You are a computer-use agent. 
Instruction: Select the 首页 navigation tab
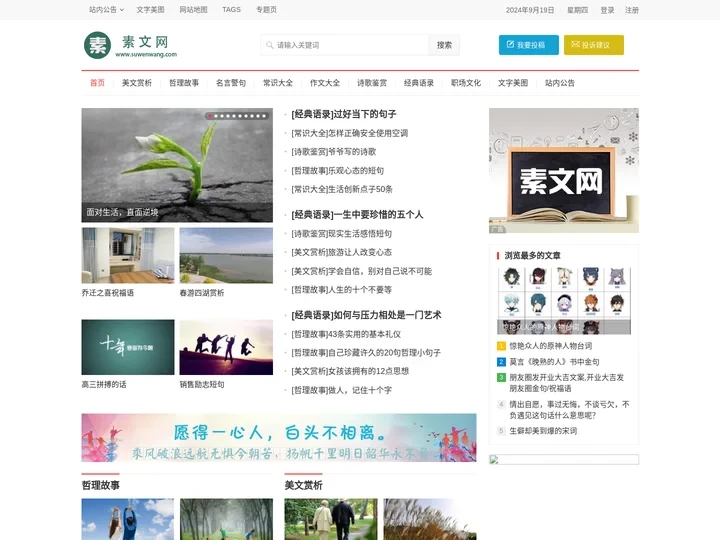[x=97, y=83]
